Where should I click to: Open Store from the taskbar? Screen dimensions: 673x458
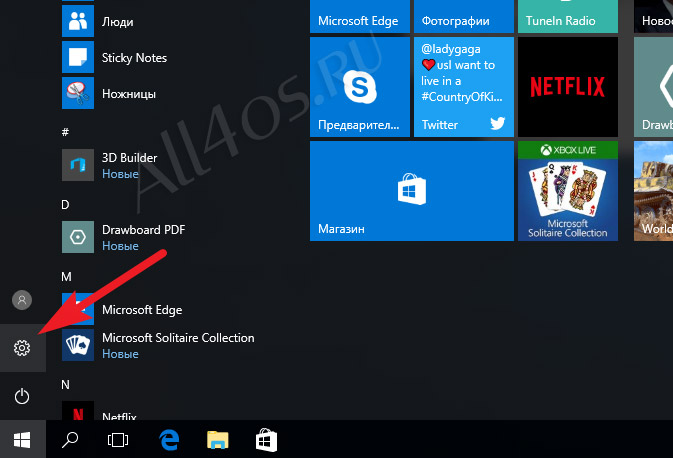coord(266,440)
